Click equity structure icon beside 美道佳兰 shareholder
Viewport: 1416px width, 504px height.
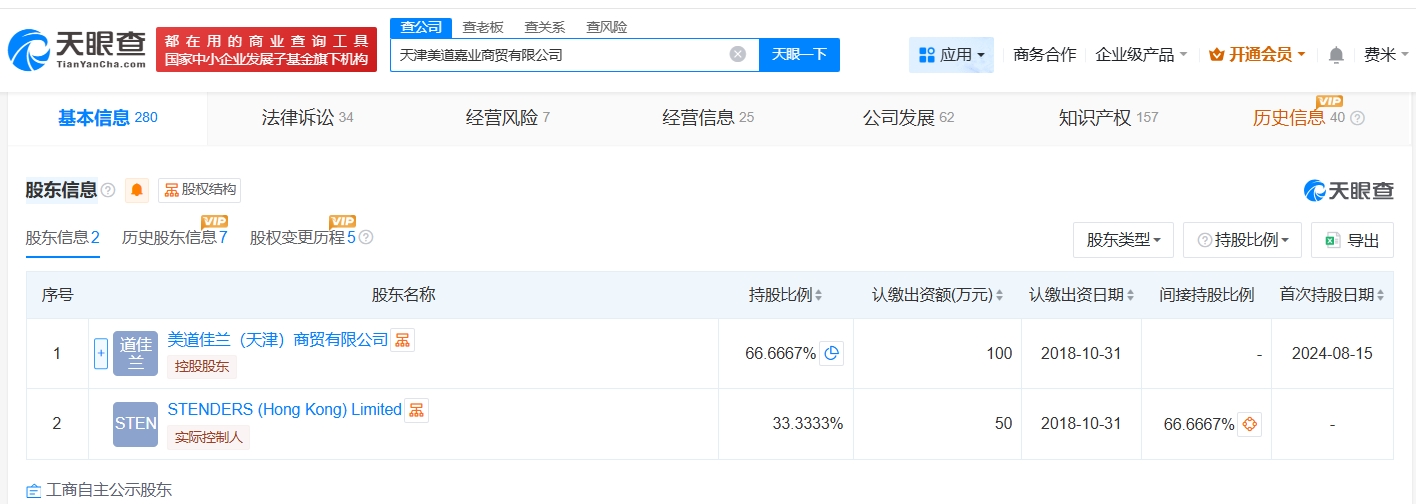point(402,340)
